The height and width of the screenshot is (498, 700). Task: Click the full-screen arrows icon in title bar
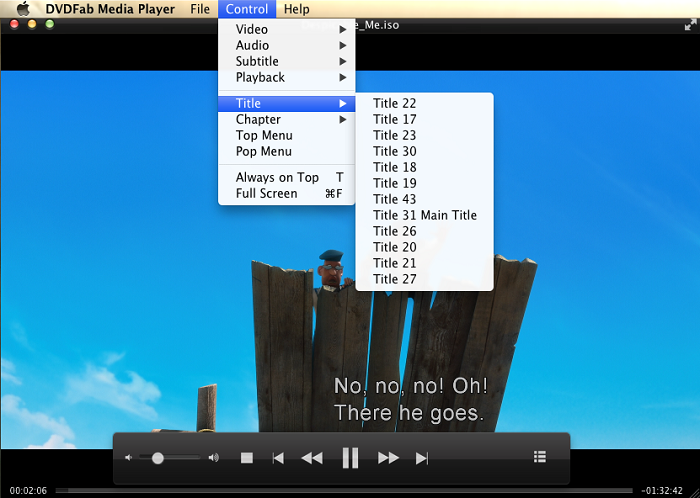coord(690,25)
